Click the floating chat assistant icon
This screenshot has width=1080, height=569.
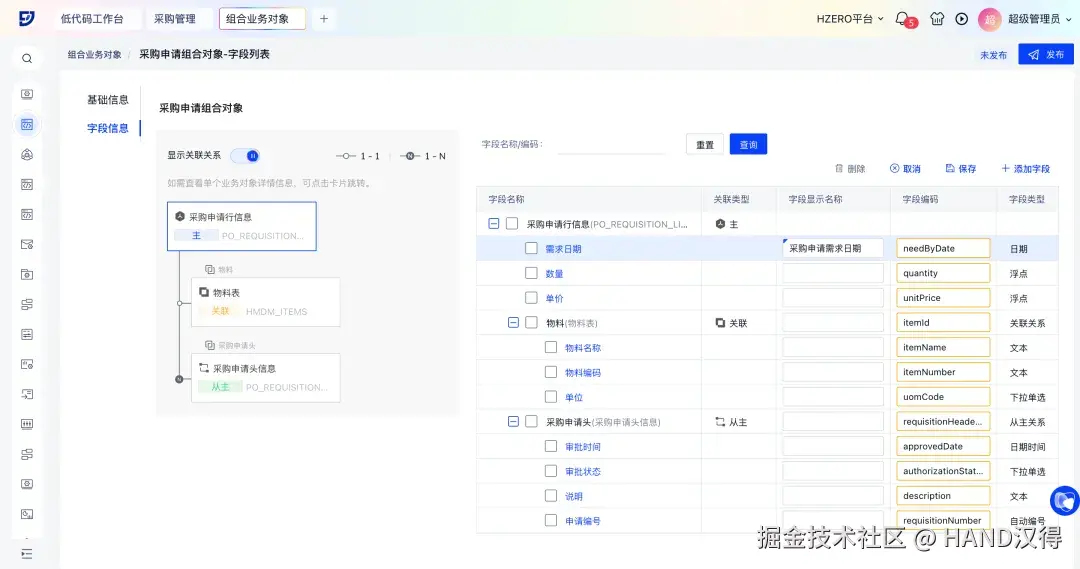1065,501
